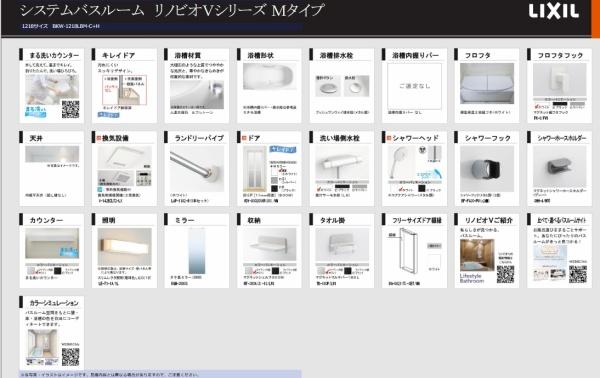Click the シャワーホースホルダー card heading
600x378 pixels.
561,138
